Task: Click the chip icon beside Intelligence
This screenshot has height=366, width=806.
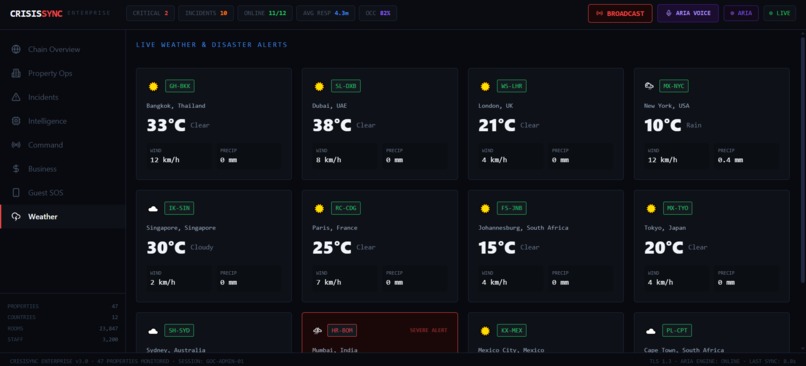Action: 16,121
